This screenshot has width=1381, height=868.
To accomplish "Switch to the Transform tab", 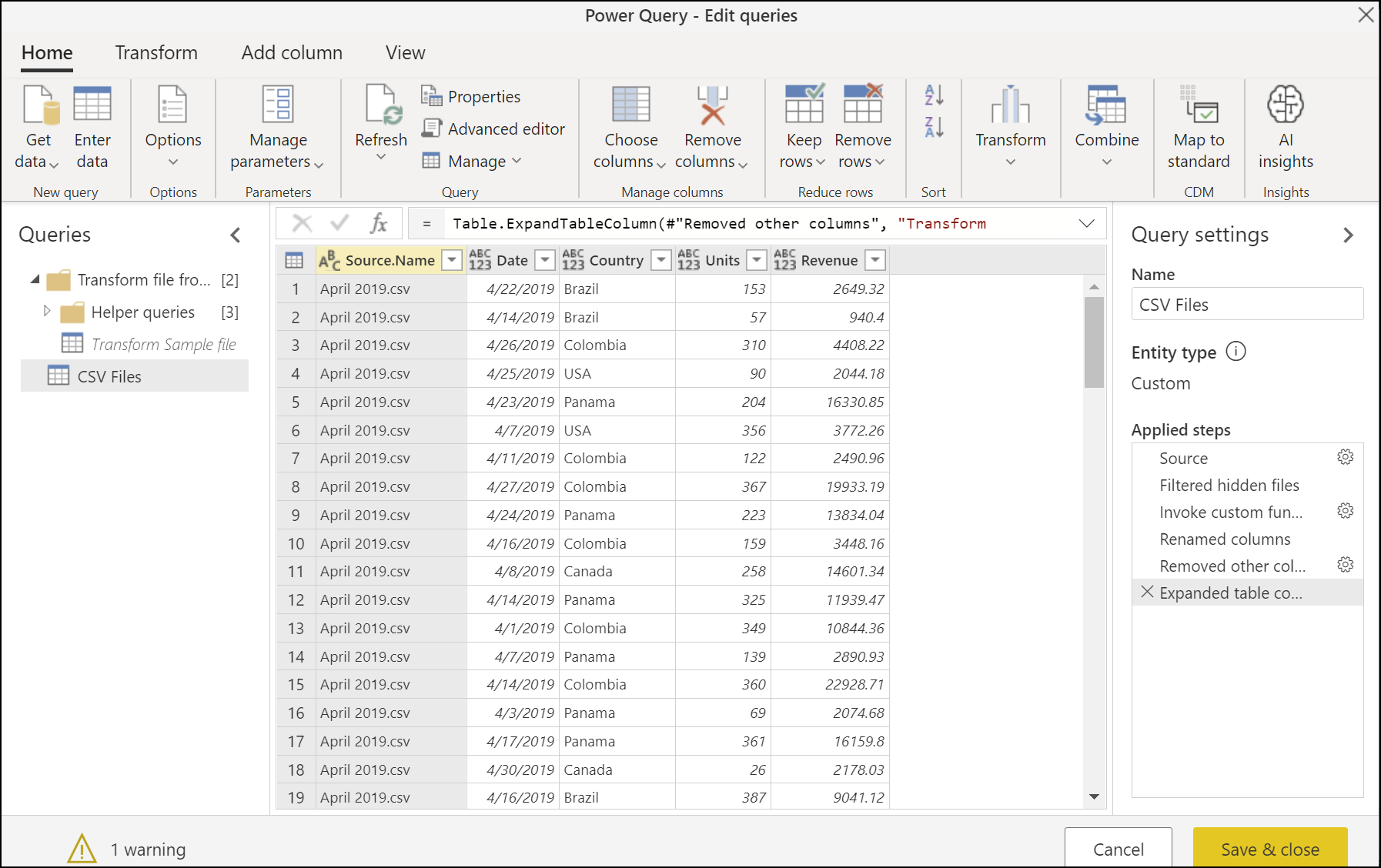I will click(x=156, y=53).
